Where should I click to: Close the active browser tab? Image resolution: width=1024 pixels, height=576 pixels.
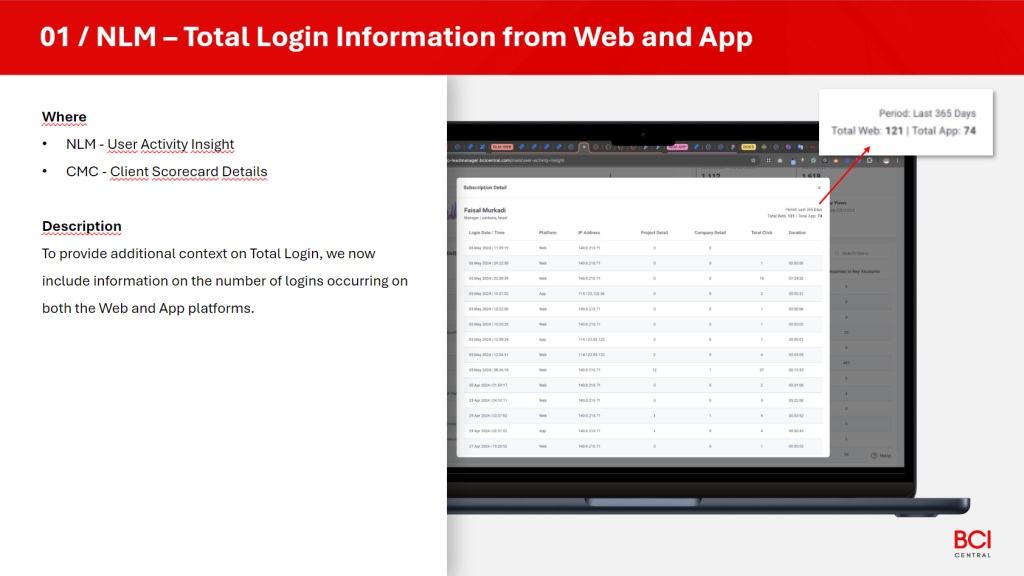(585, 147)
